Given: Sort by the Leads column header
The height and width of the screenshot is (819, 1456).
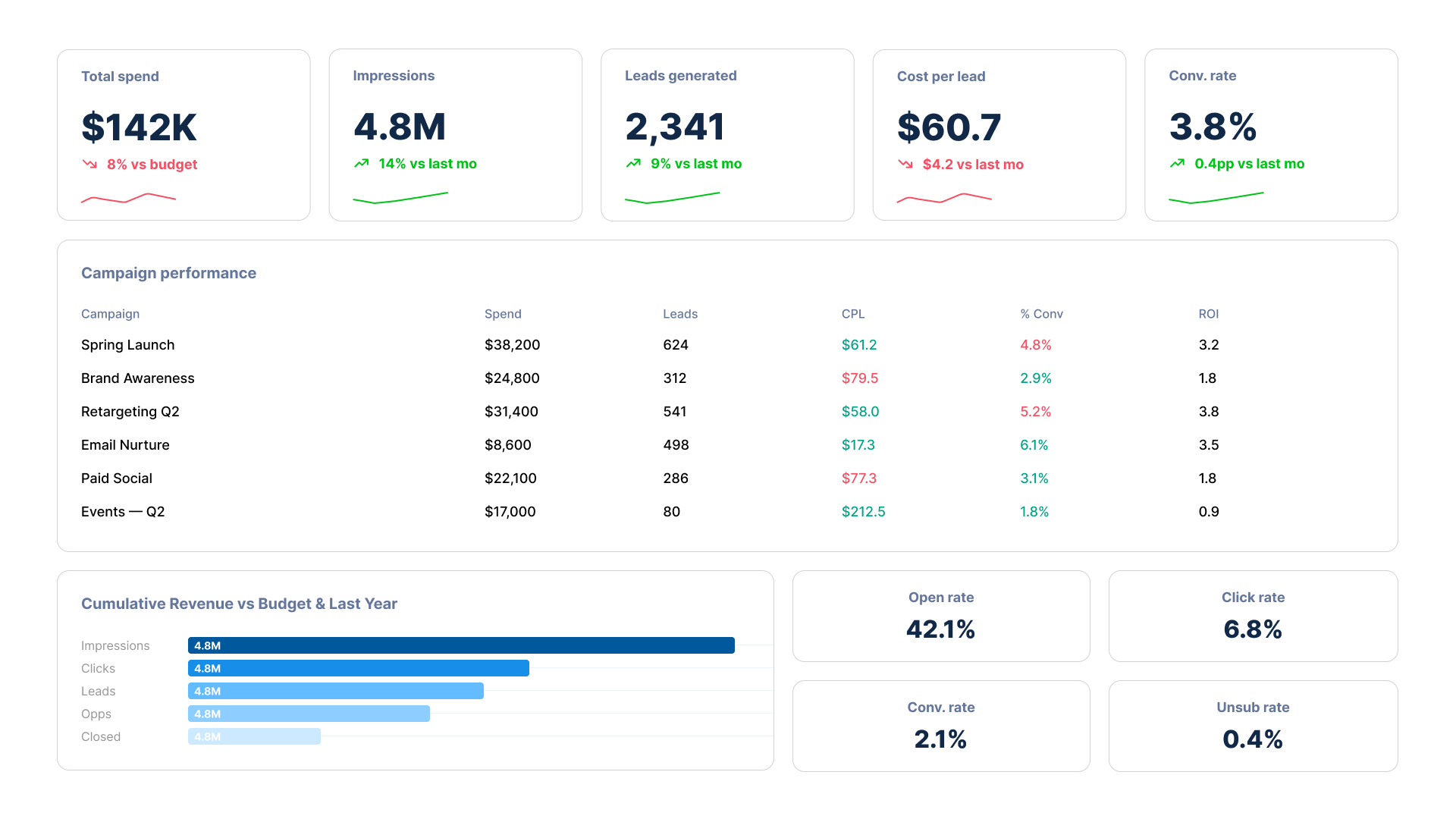Looking at the screenshot, I should pos(680,314).
